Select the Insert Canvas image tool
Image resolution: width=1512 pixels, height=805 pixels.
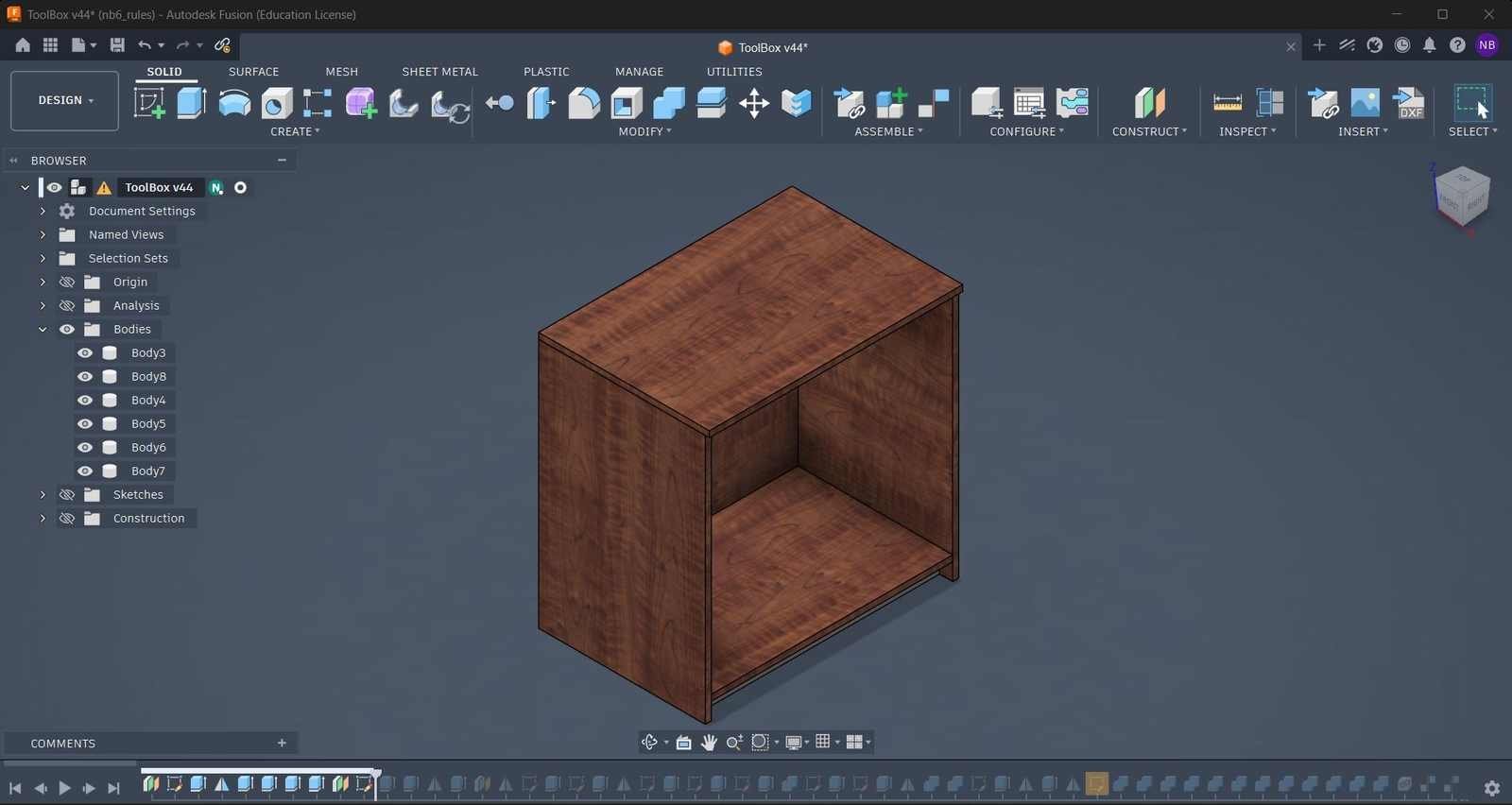coord(1366,103)
